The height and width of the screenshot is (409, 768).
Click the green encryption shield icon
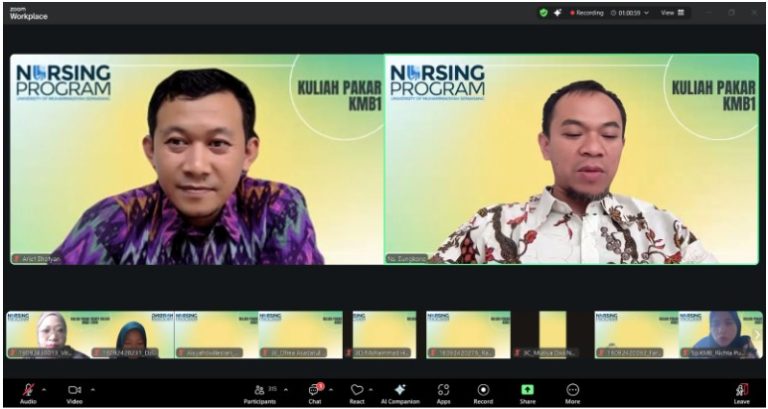click(543, 13)
